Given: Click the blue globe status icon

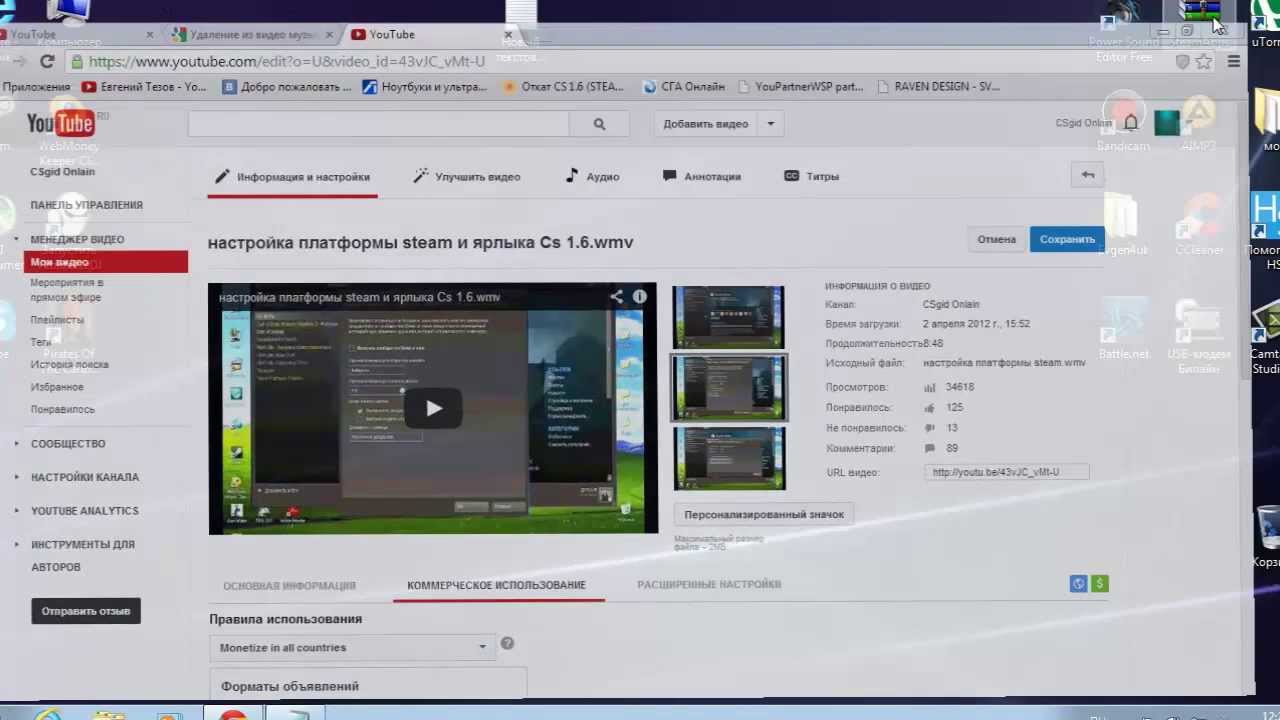Looking at the screenshot, I should [1078, 584].
